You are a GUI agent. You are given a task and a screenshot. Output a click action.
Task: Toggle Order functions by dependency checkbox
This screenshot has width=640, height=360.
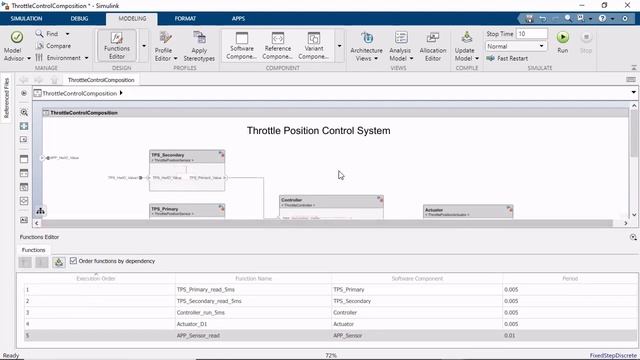click(x=73, y=261)
